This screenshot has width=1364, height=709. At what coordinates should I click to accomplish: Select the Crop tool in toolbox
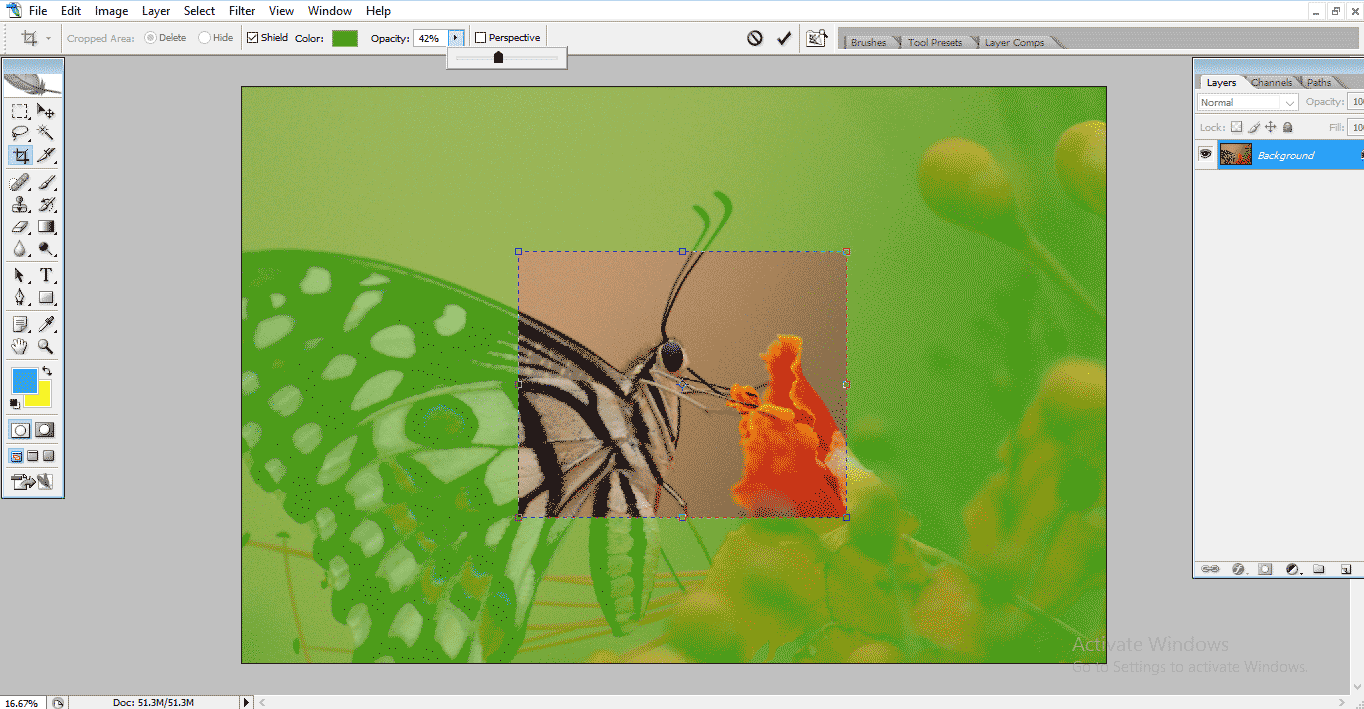tap(20, 155)
